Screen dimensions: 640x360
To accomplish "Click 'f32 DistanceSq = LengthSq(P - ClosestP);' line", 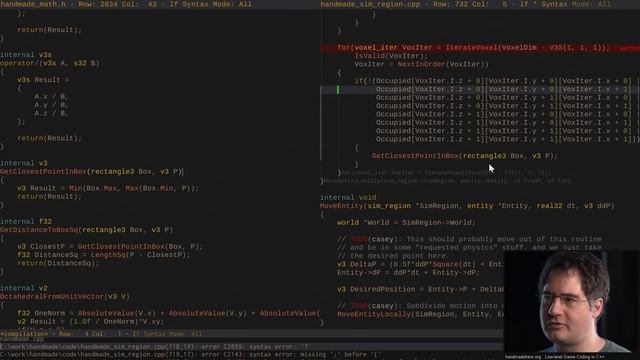I will click(104, 255).
